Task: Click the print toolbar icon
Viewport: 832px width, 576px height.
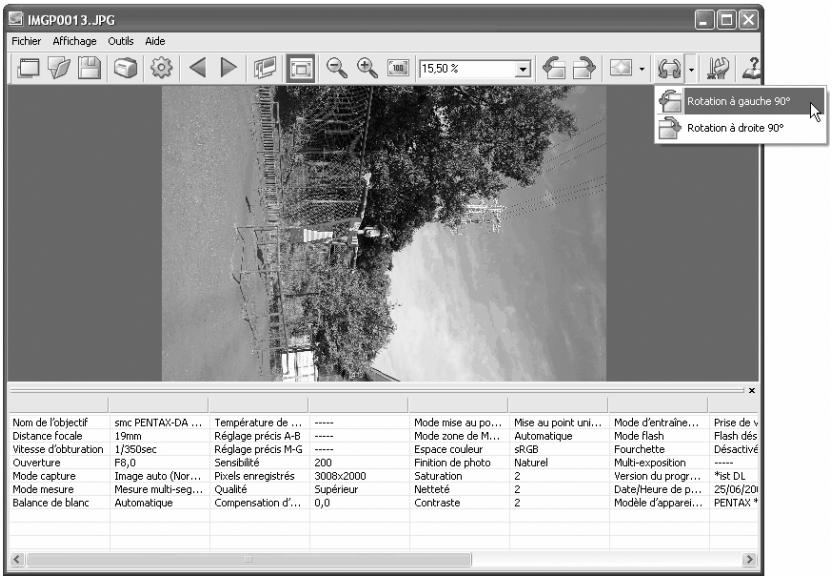Action: point(125,68)
